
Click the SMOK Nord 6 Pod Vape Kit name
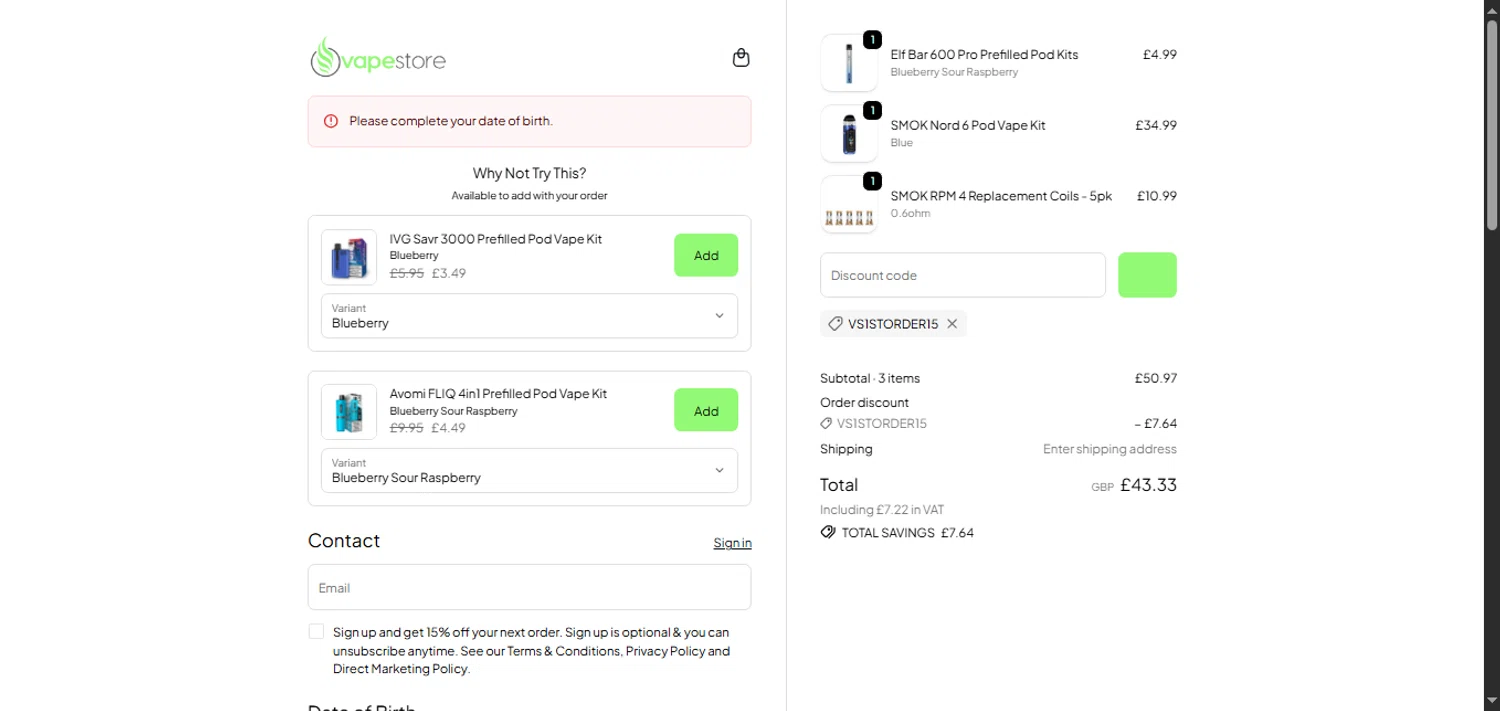[x=968, y=125]
